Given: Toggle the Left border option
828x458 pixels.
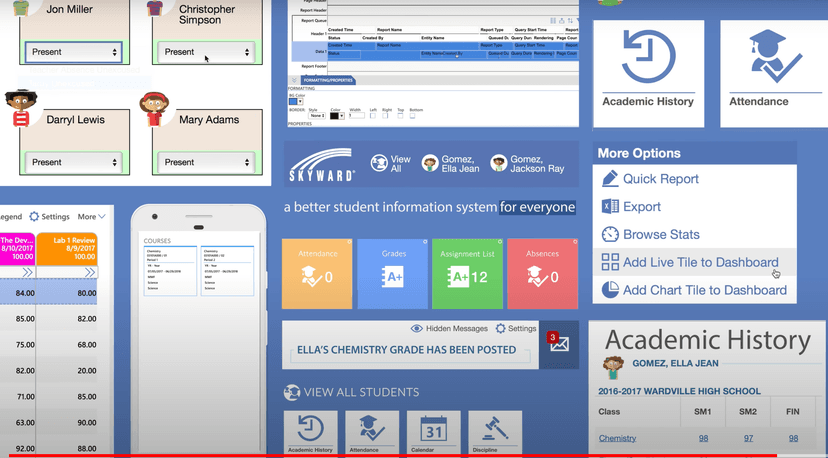Looking at the screenshot, I should tap(373, 115).
